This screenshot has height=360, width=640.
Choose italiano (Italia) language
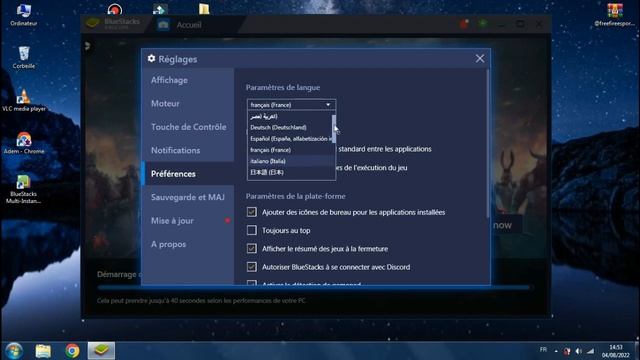point(290,161)
